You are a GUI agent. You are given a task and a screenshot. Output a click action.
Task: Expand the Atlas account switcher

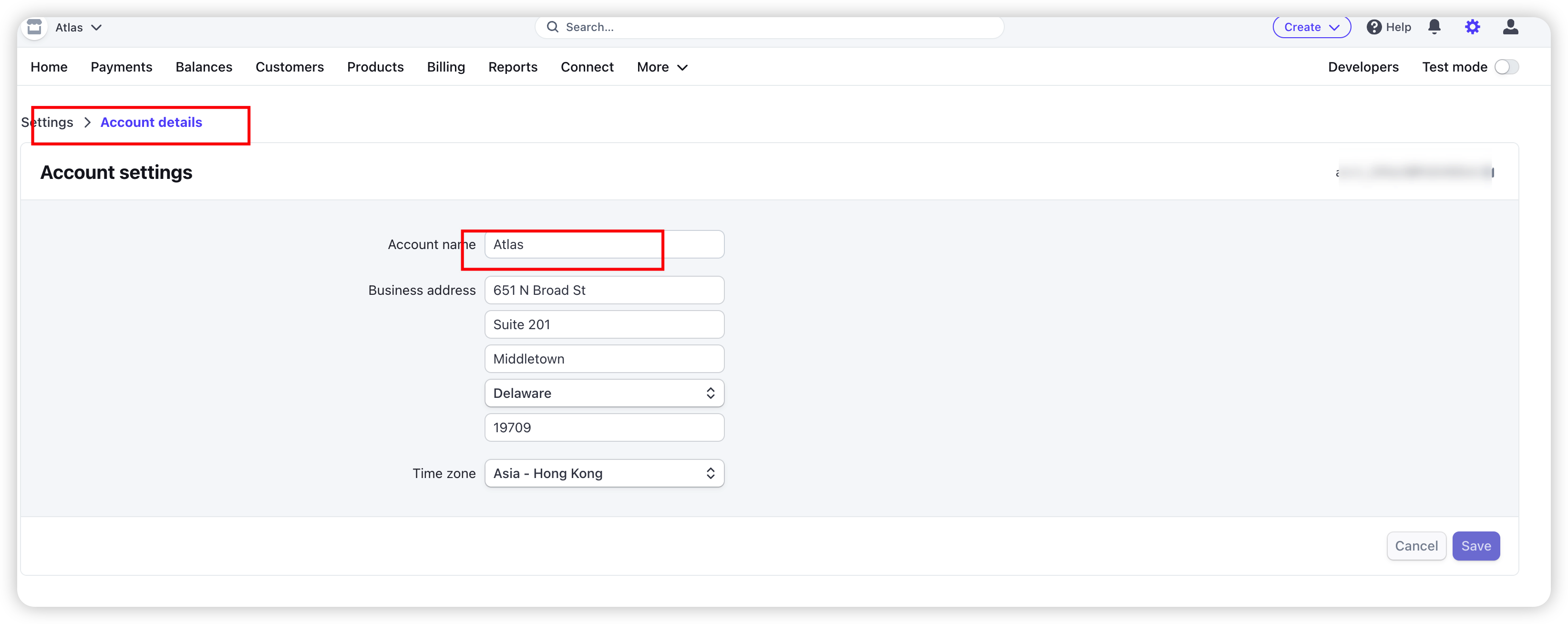click(x=79, y=27)
